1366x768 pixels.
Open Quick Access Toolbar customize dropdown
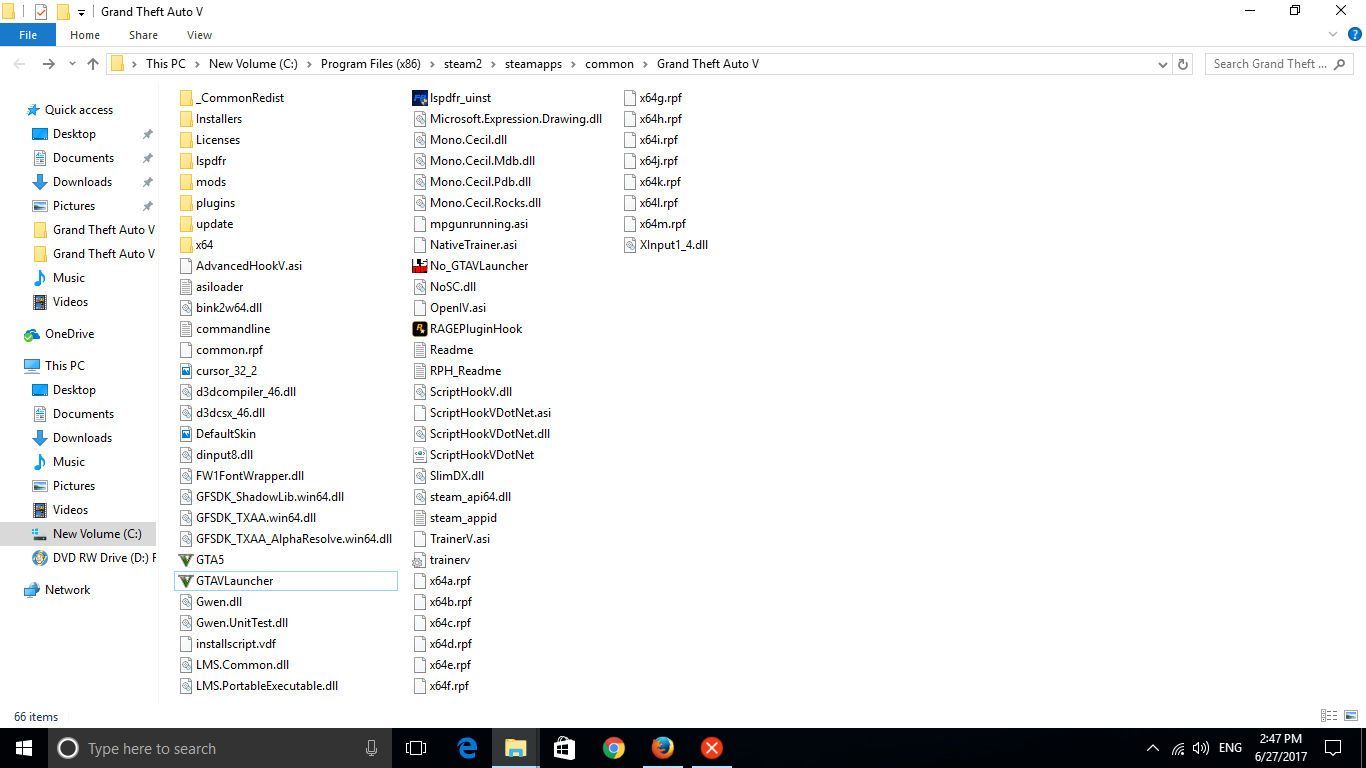point(81,12)
